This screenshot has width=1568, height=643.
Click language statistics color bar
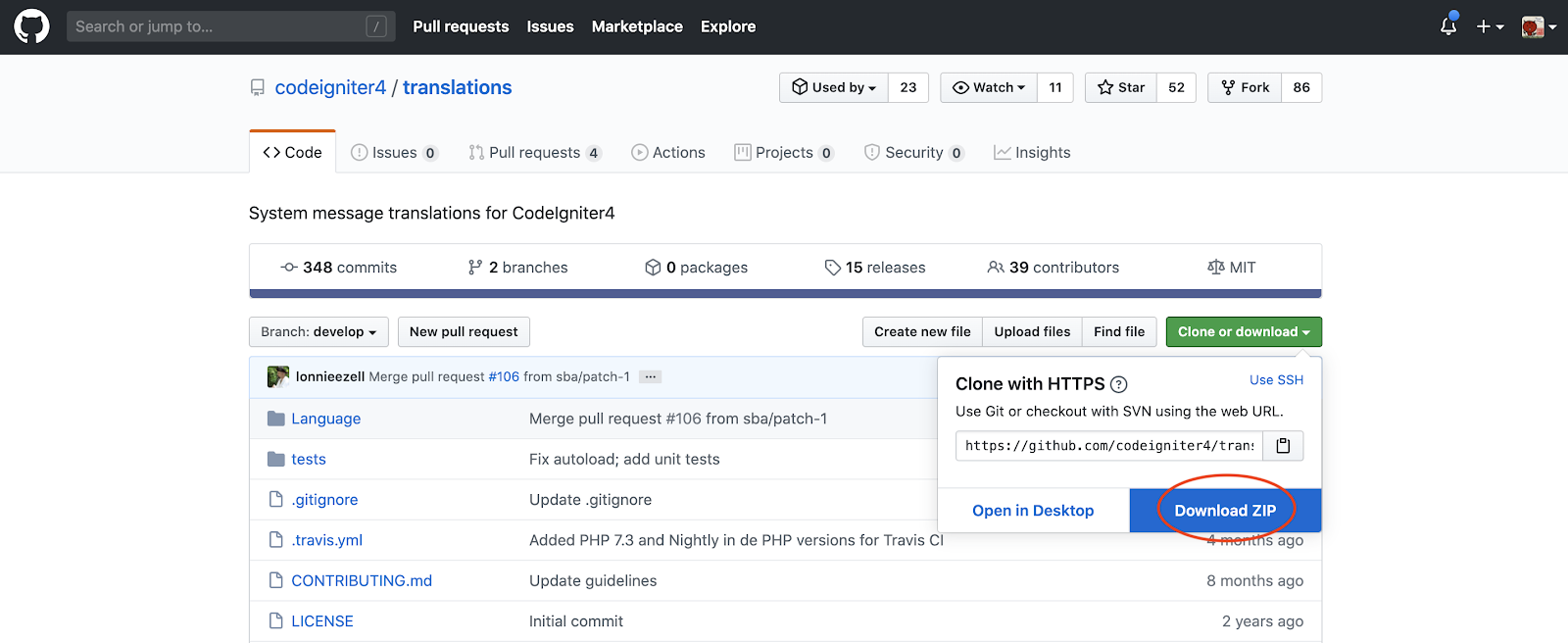click(785, 293)
